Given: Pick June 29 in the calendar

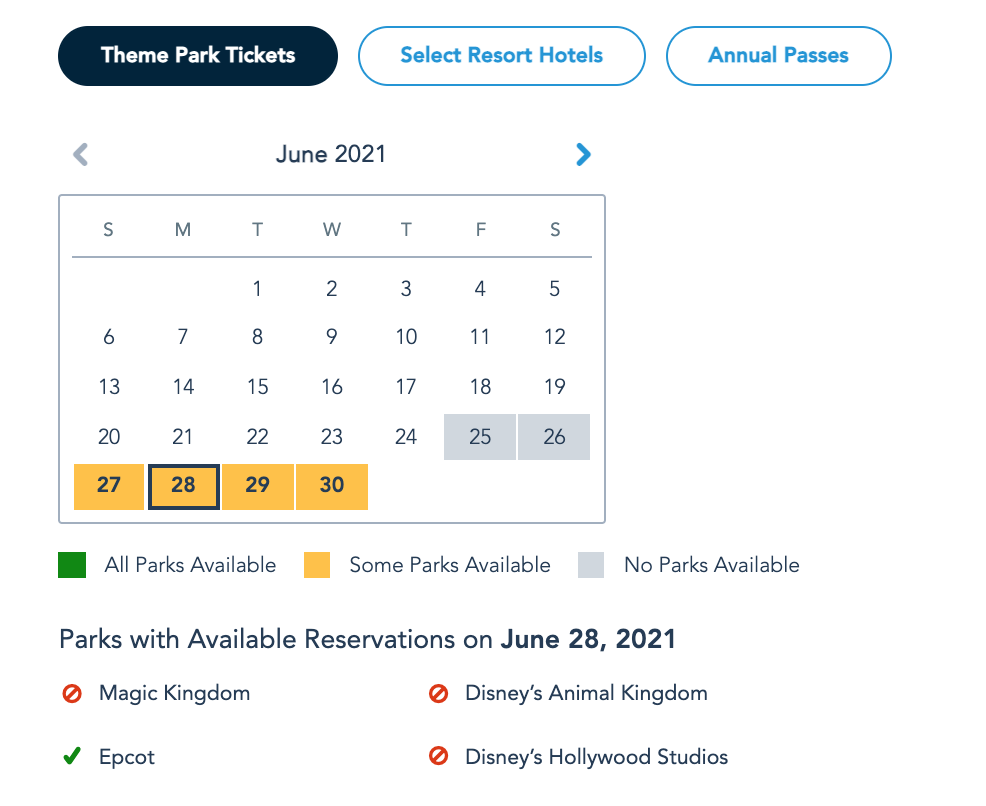Looking at the screenshot, I should pos(257,486).
